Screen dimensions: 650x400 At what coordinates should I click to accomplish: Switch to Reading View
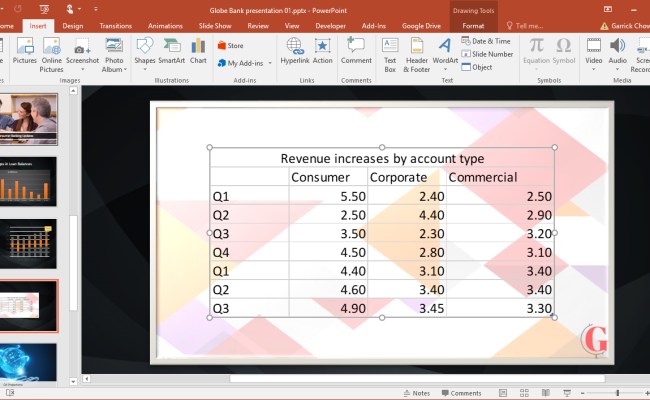coord(546,393)
